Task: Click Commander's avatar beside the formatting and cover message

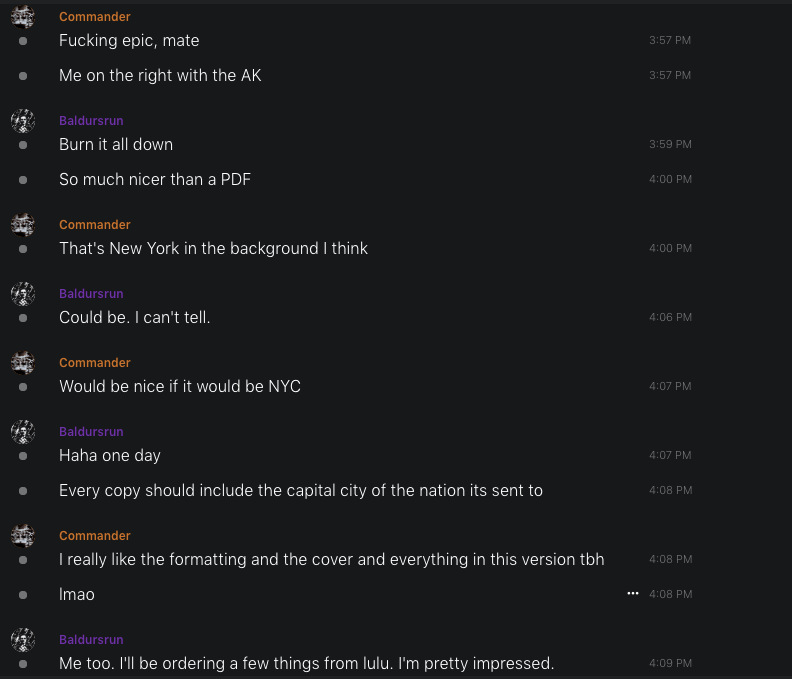Action: click(23, 536)
